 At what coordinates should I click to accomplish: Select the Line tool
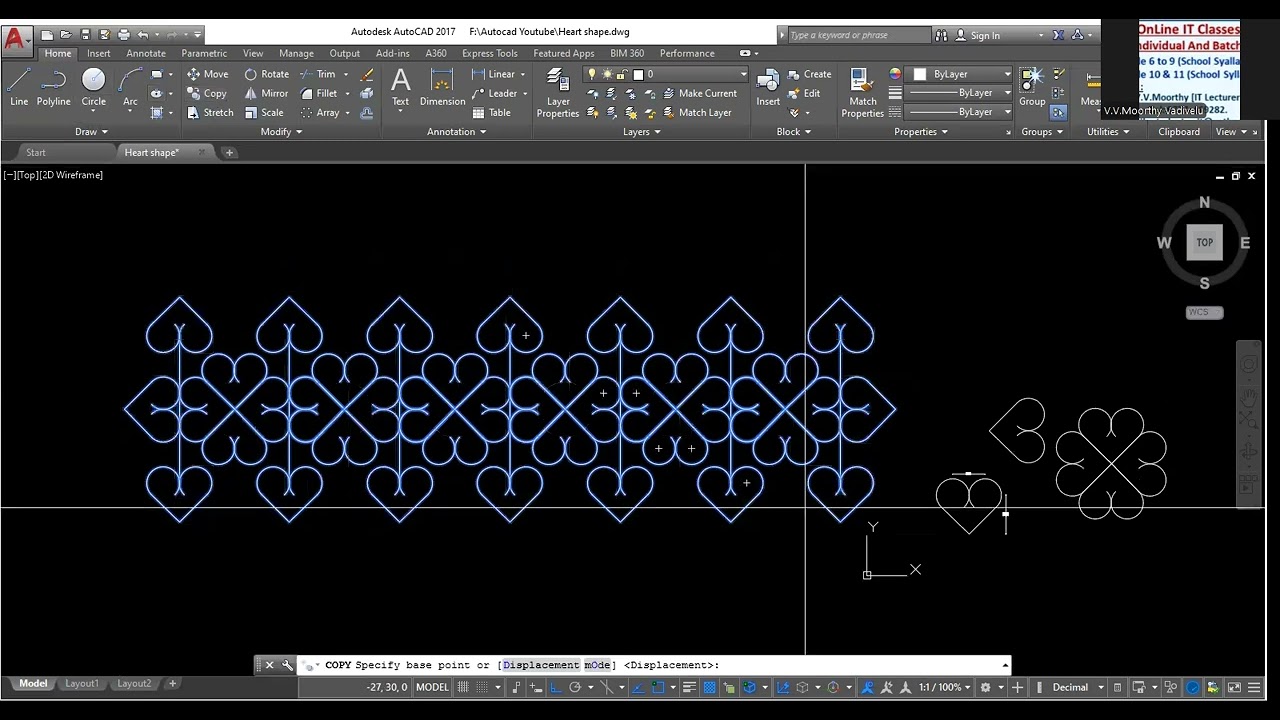pos(19,88)
